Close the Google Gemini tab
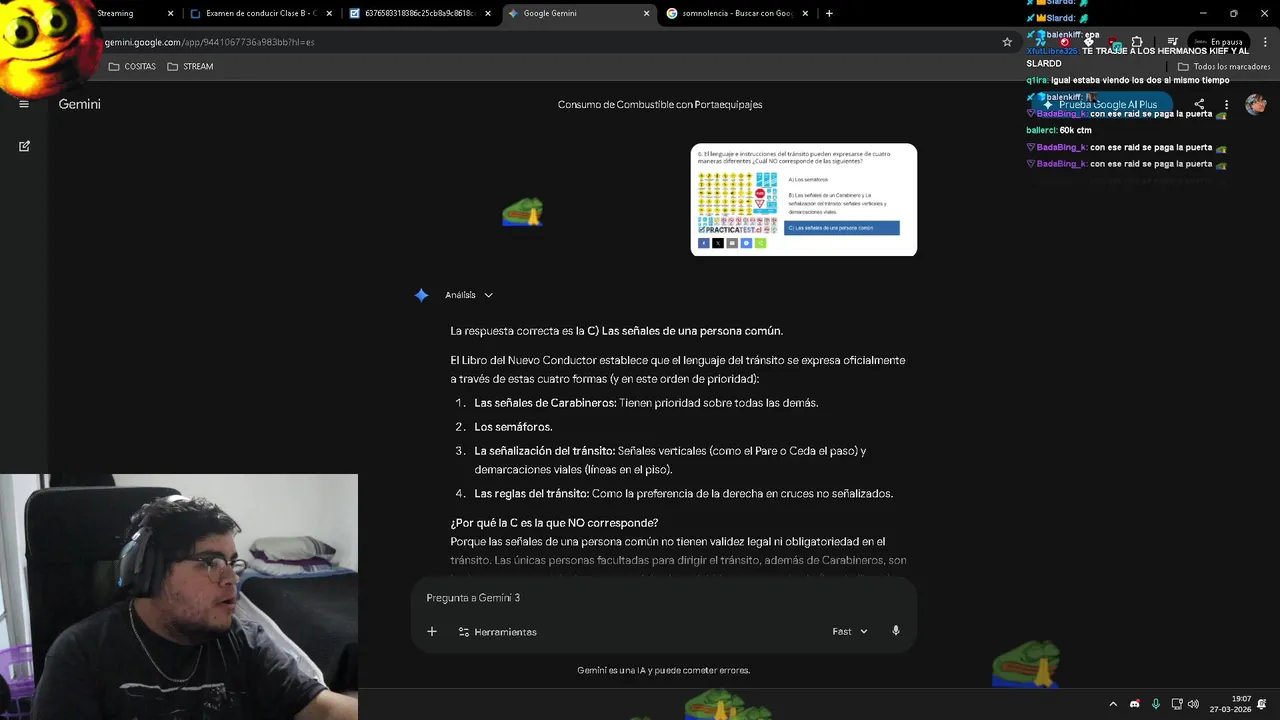This screenshot has height=720, width=1280. [x=646, y=14]
